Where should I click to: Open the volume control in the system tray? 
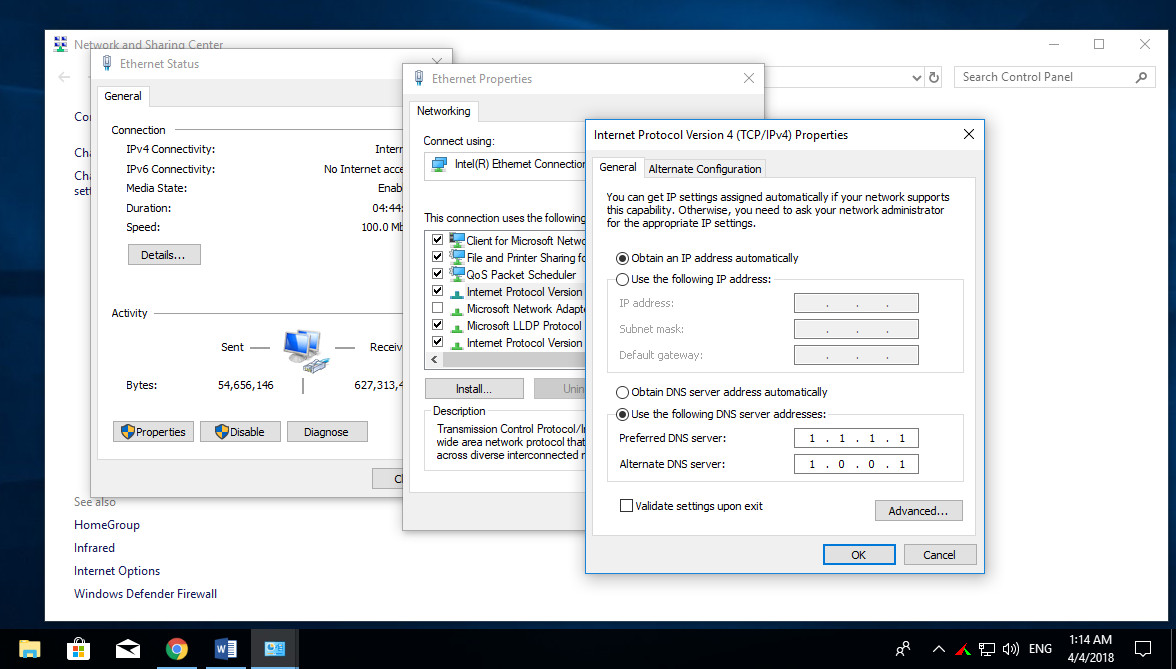coord(1011,649)
